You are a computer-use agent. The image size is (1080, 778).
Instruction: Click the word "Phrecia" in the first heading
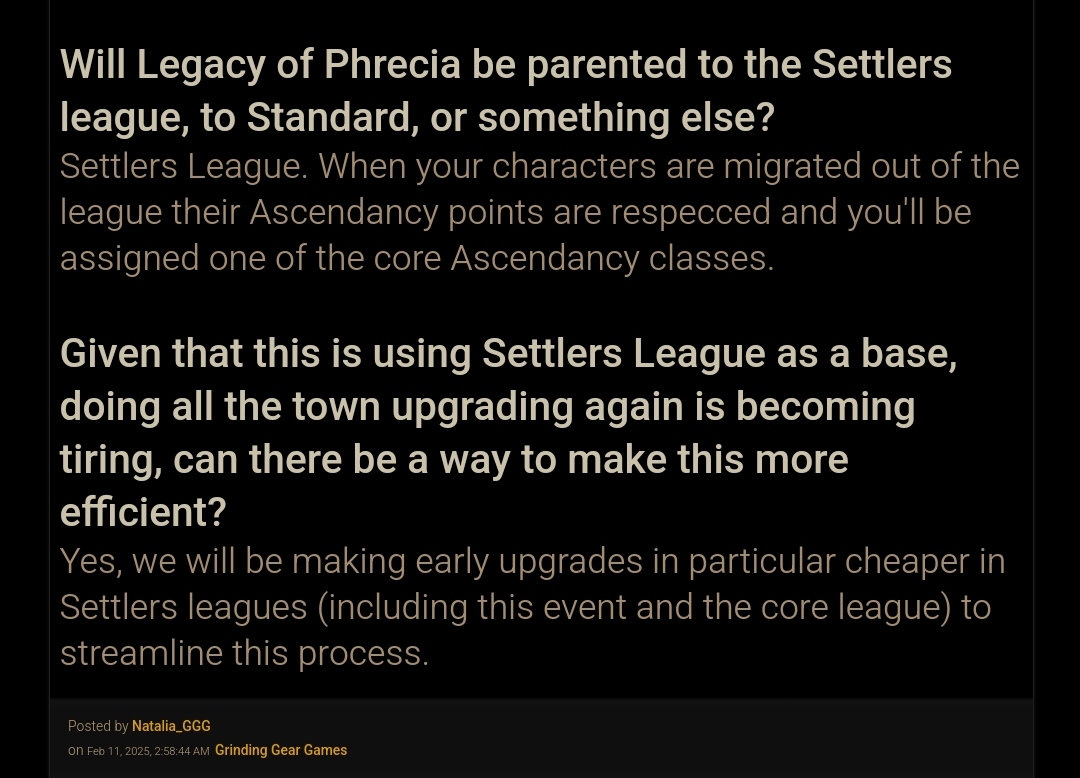(x=392, y=65)
